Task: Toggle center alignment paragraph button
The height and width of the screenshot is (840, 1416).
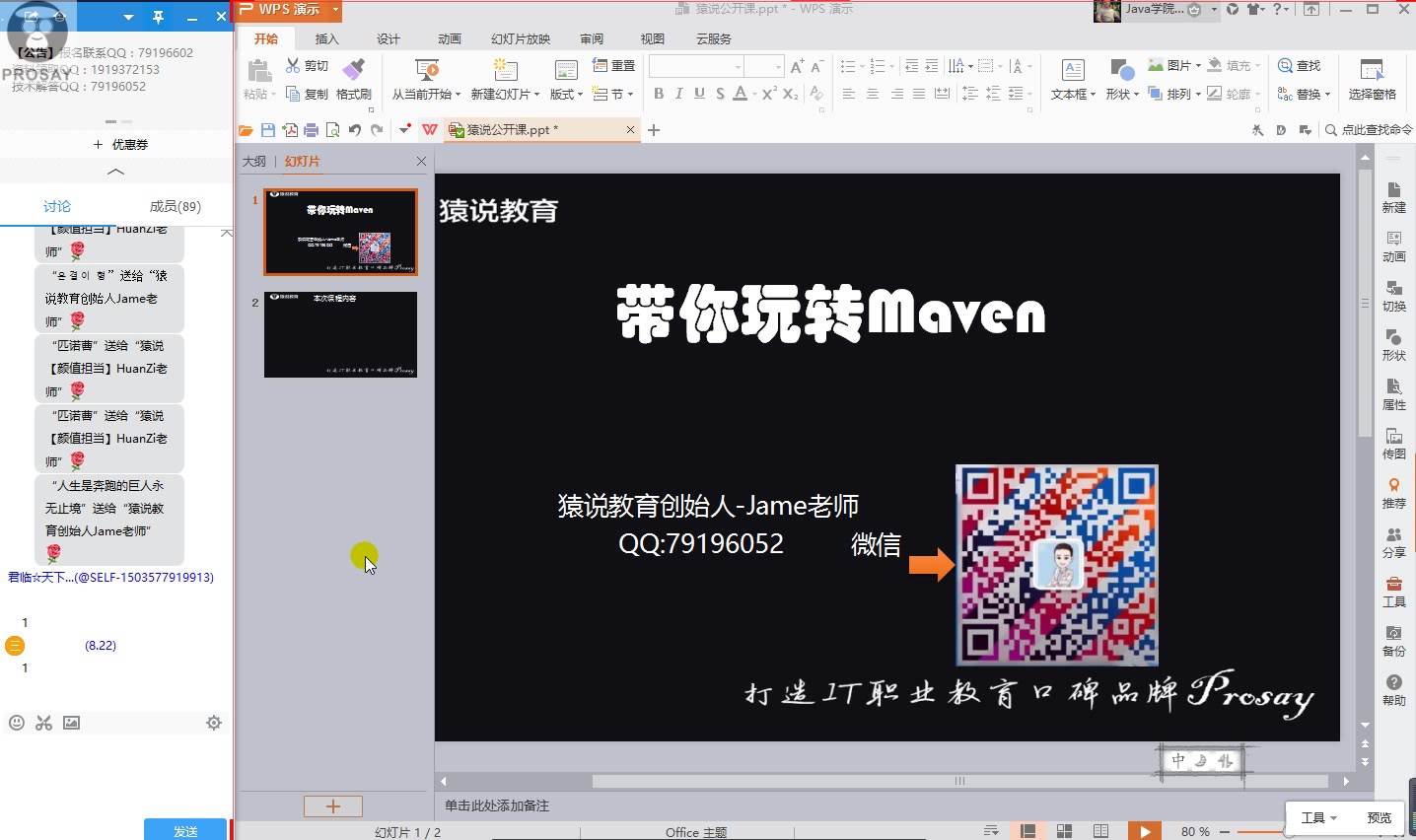Action: tap(872, 94)
